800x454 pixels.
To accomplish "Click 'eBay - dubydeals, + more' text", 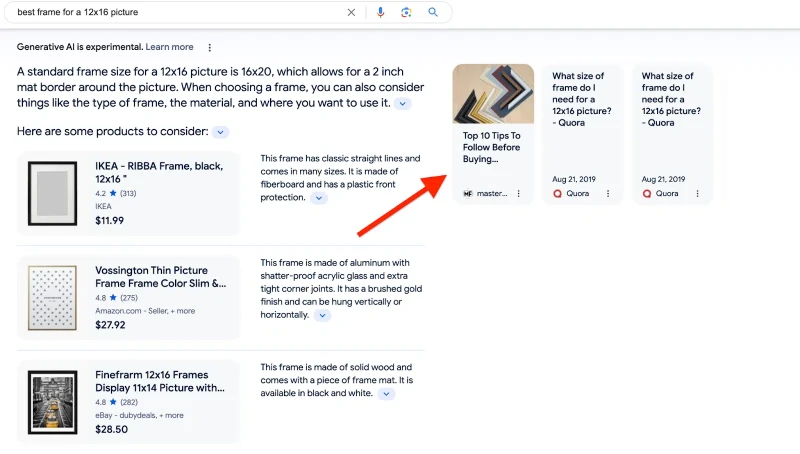I will [x=139, y=416].
